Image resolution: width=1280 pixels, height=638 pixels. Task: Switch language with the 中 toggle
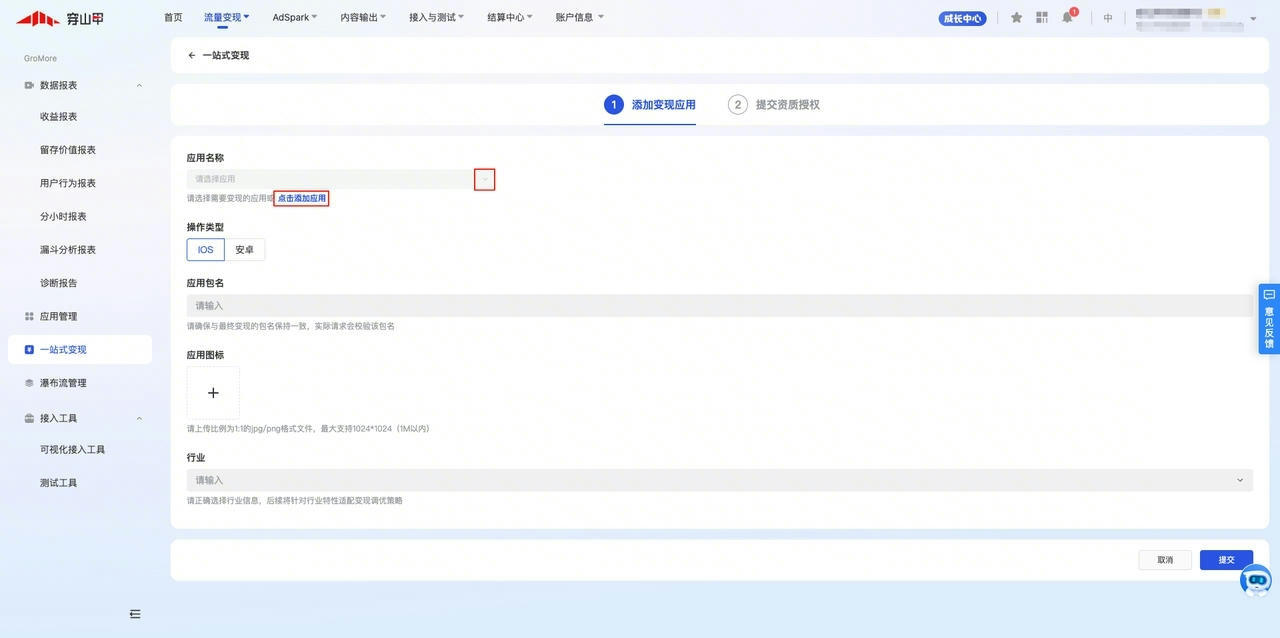pos(1108,18)
